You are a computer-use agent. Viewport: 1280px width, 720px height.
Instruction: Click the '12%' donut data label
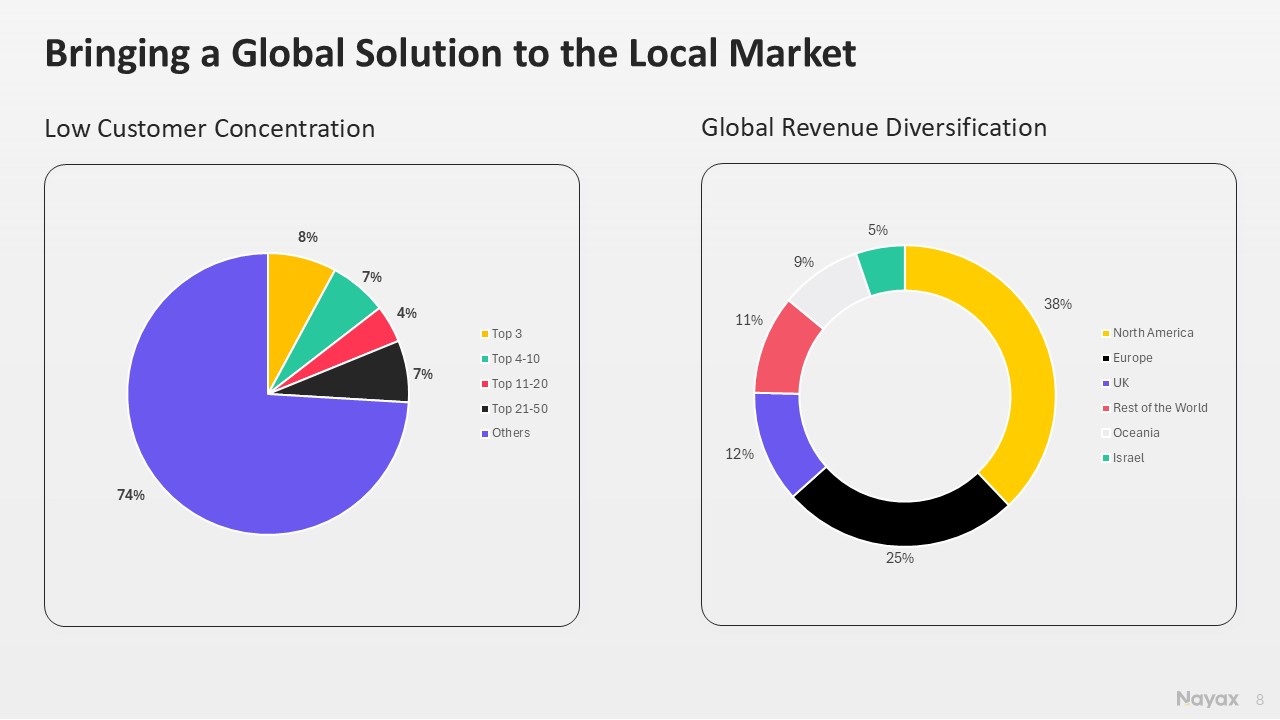tap(739, 454)
